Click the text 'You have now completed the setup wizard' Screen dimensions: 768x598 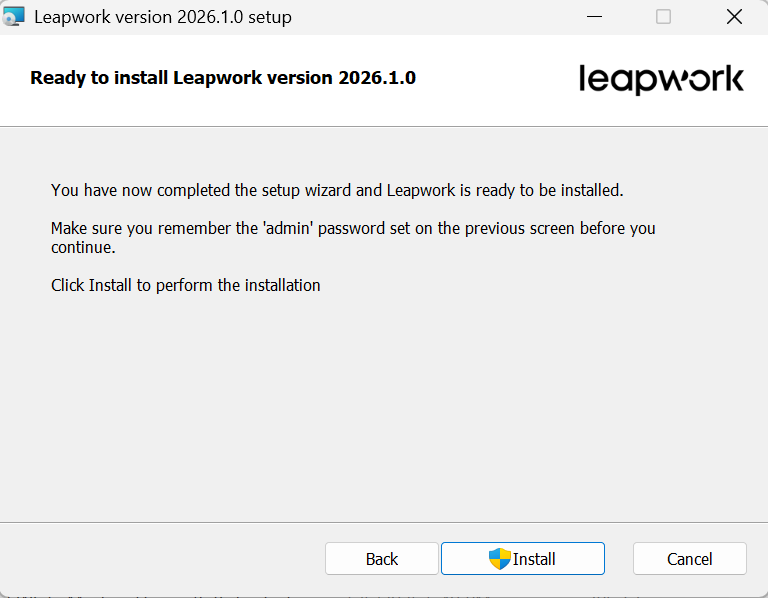201,190
